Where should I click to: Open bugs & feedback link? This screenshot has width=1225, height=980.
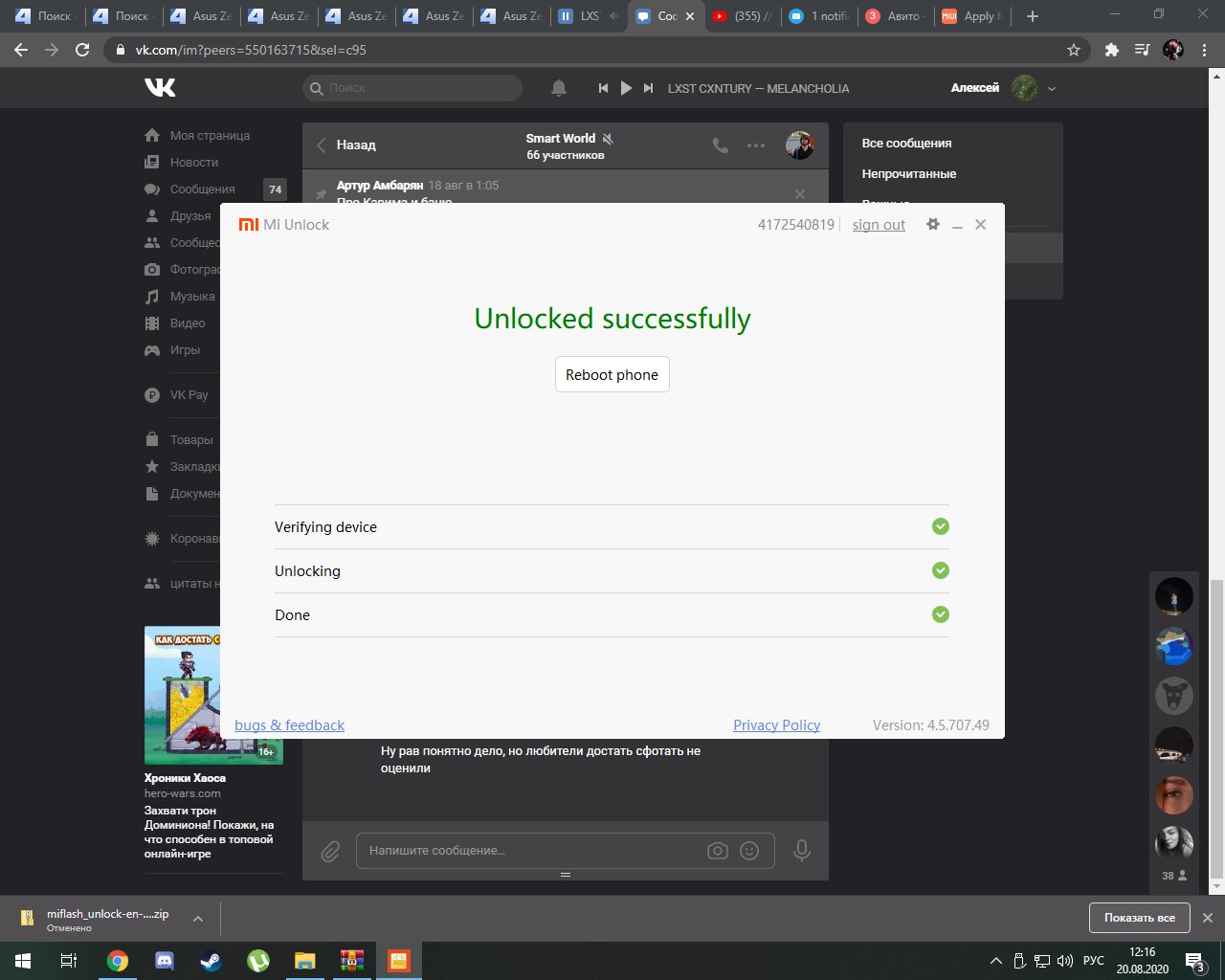(289, 724)
